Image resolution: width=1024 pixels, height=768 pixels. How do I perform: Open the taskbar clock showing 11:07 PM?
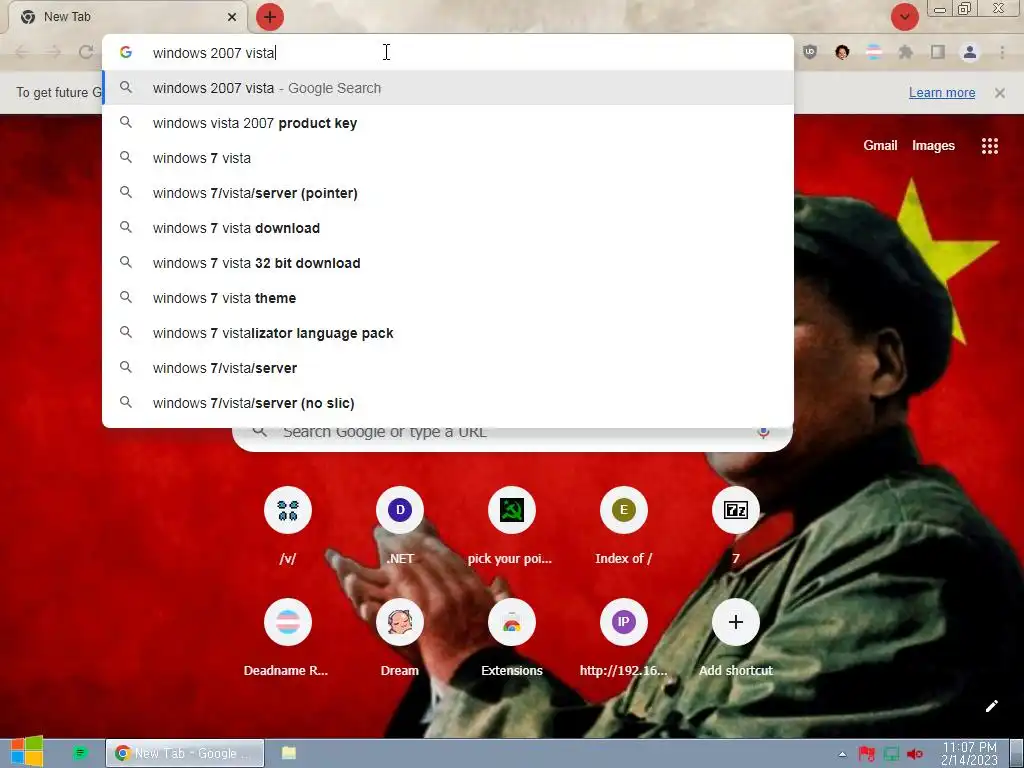tap(969, 754)
